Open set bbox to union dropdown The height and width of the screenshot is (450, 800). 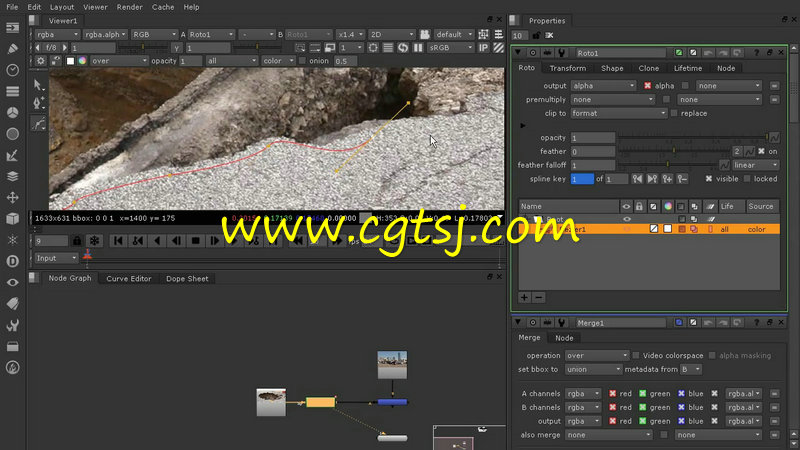(x=593, y=369)
